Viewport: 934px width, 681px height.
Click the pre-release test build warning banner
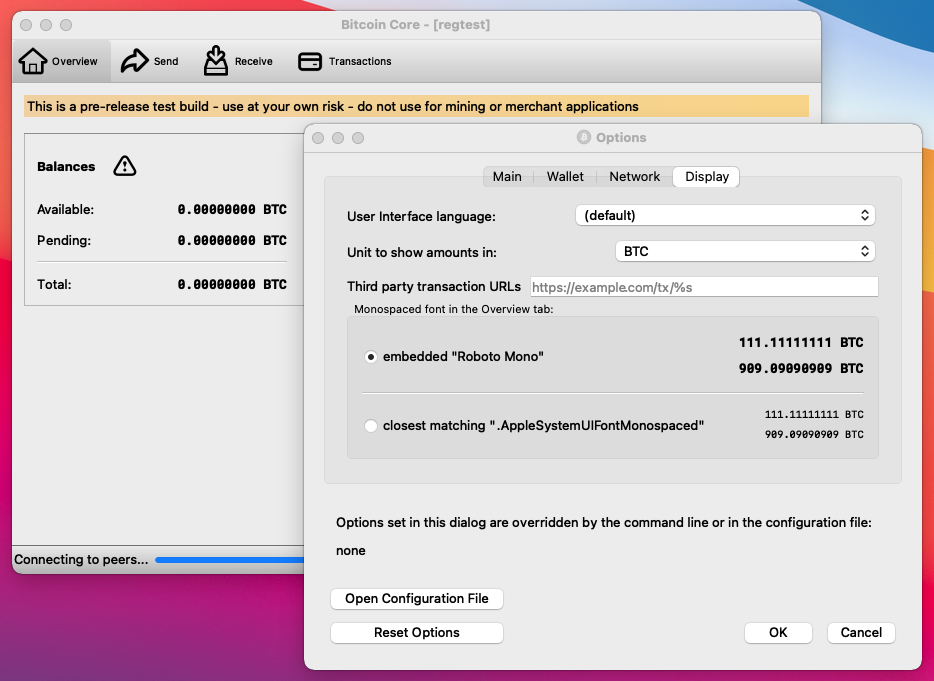pos(416,106)
